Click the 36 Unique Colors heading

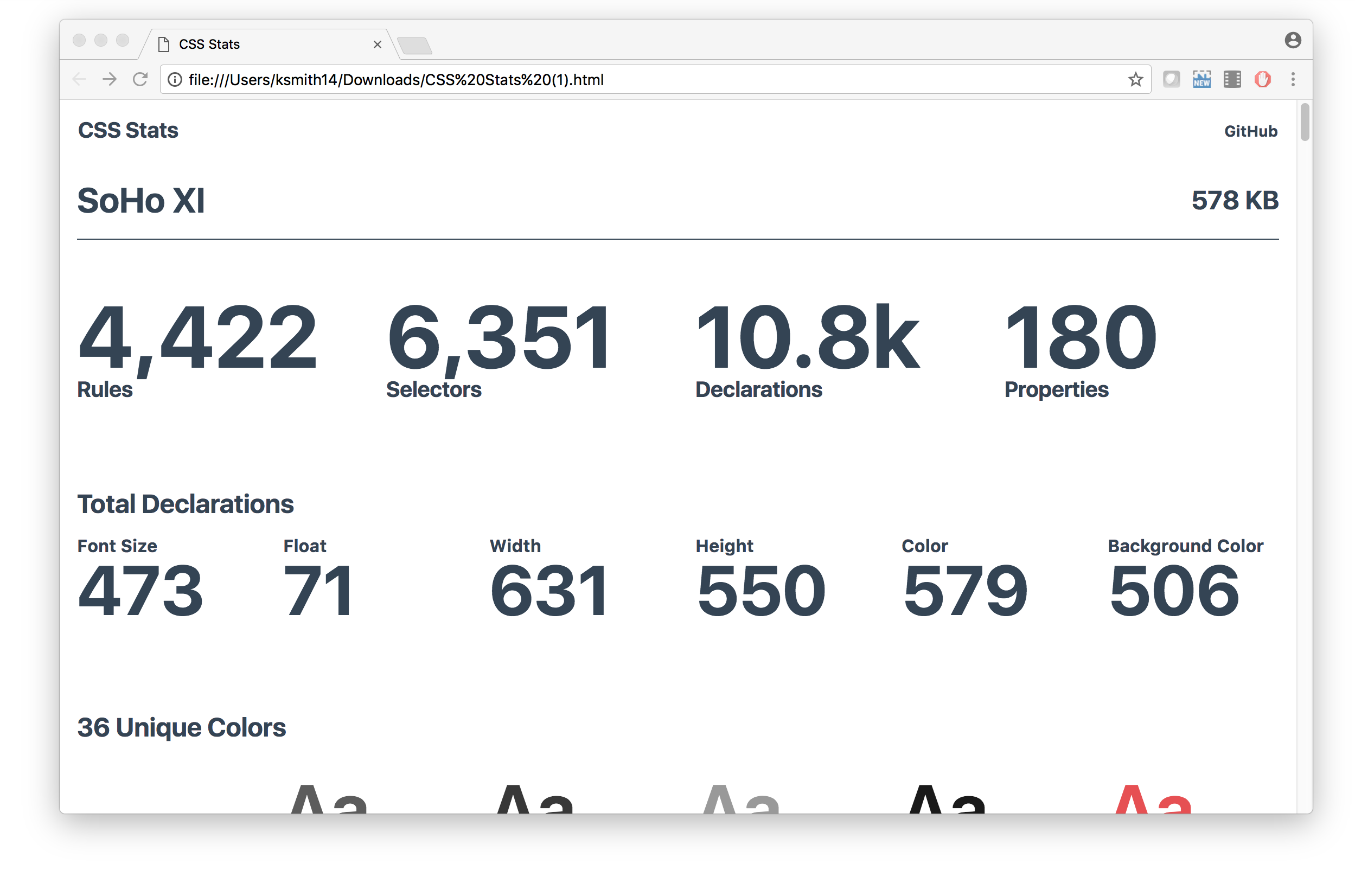[x=182, y=727]
